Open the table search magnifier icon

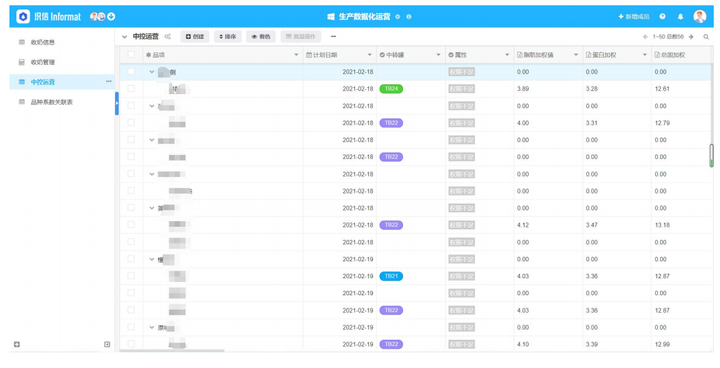(x=706, y=37)
